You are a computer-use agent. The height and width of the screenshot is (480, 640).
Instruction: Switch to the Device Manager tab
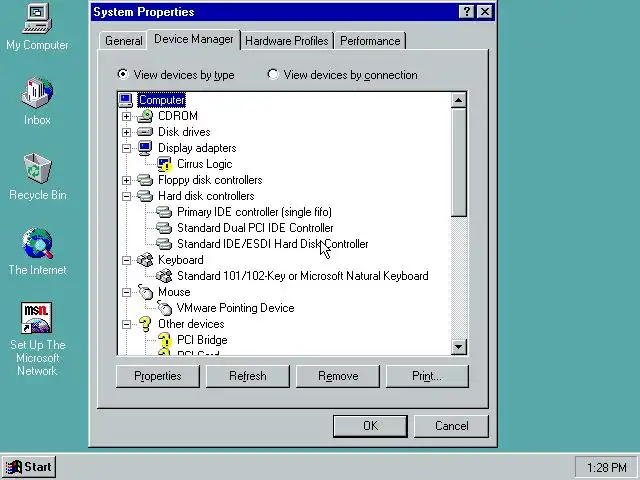point(194,39)
